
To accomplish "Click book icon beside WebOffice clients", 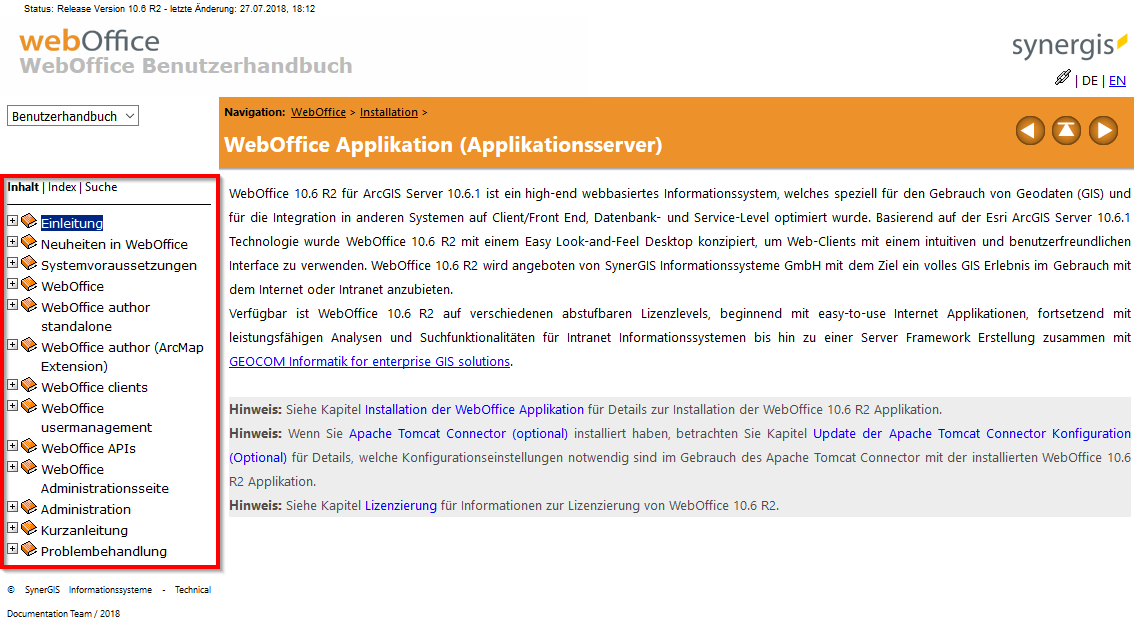I will [29, 385].
